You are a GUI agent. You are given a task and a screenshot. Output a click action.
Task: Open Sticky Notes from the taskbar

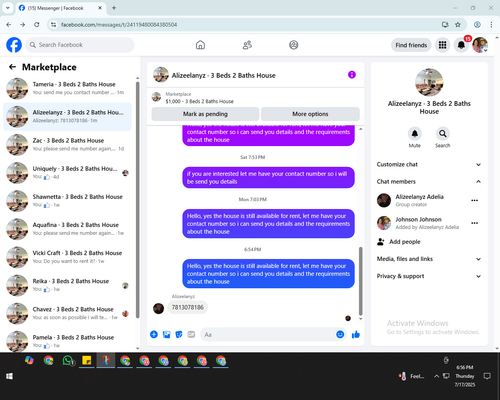pyautogui.click(x=87, y=361)
